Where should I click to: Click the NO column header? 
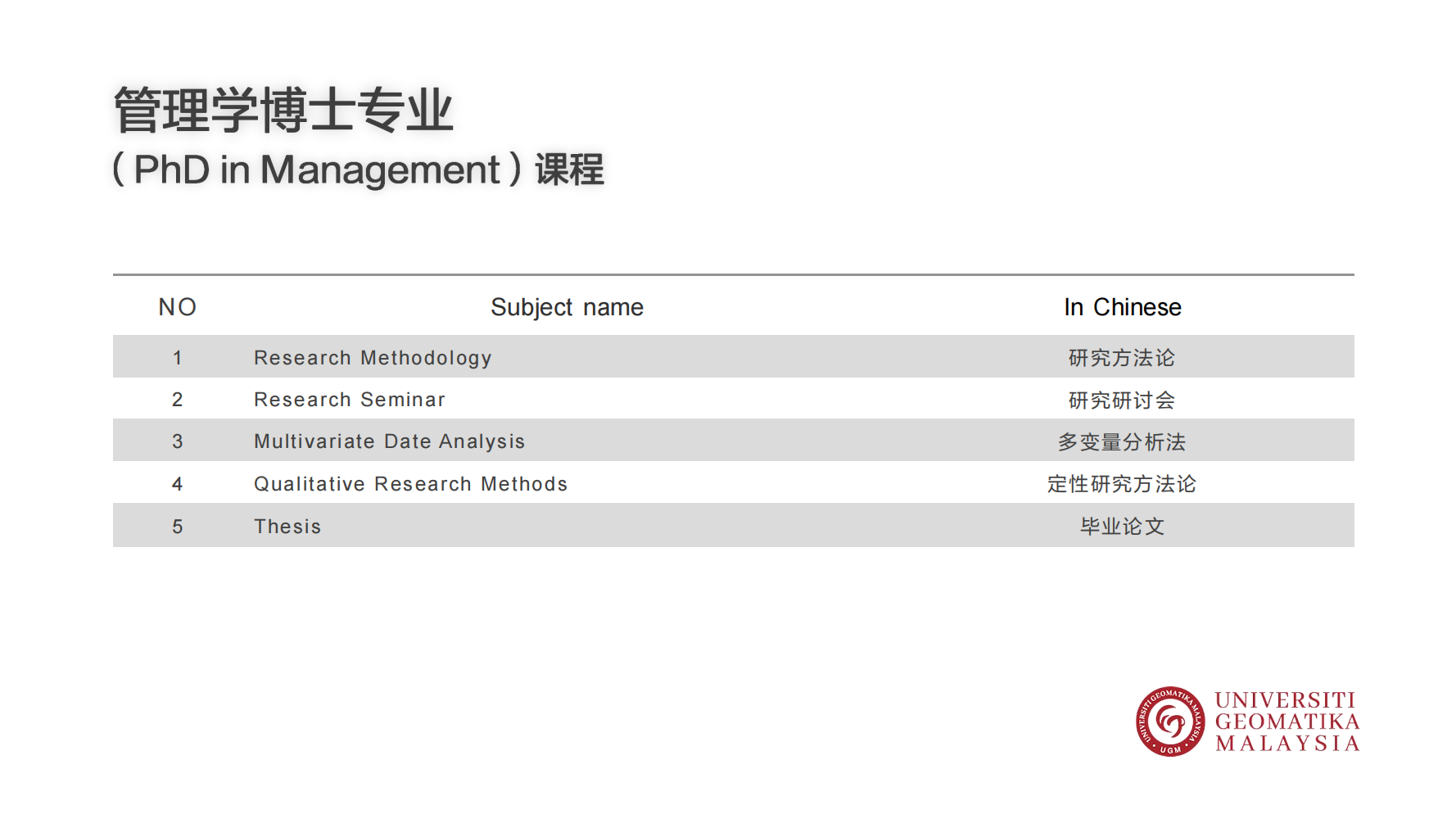(x=178, y=307)
